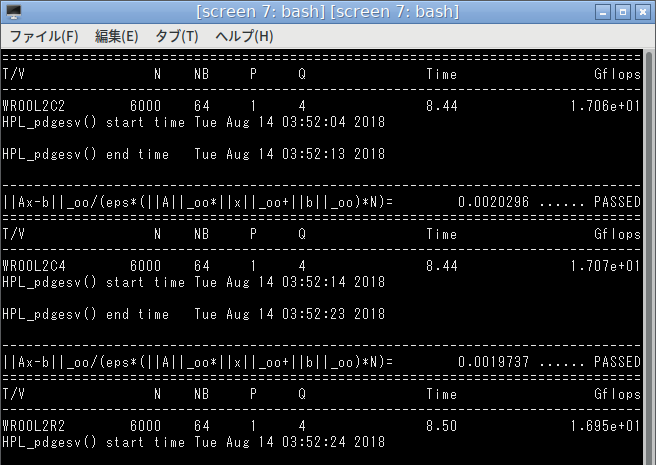Viewport: 656px width, 465px height.
Task: Click the WR00L2C4 result line
Action: tap(321, 266)
